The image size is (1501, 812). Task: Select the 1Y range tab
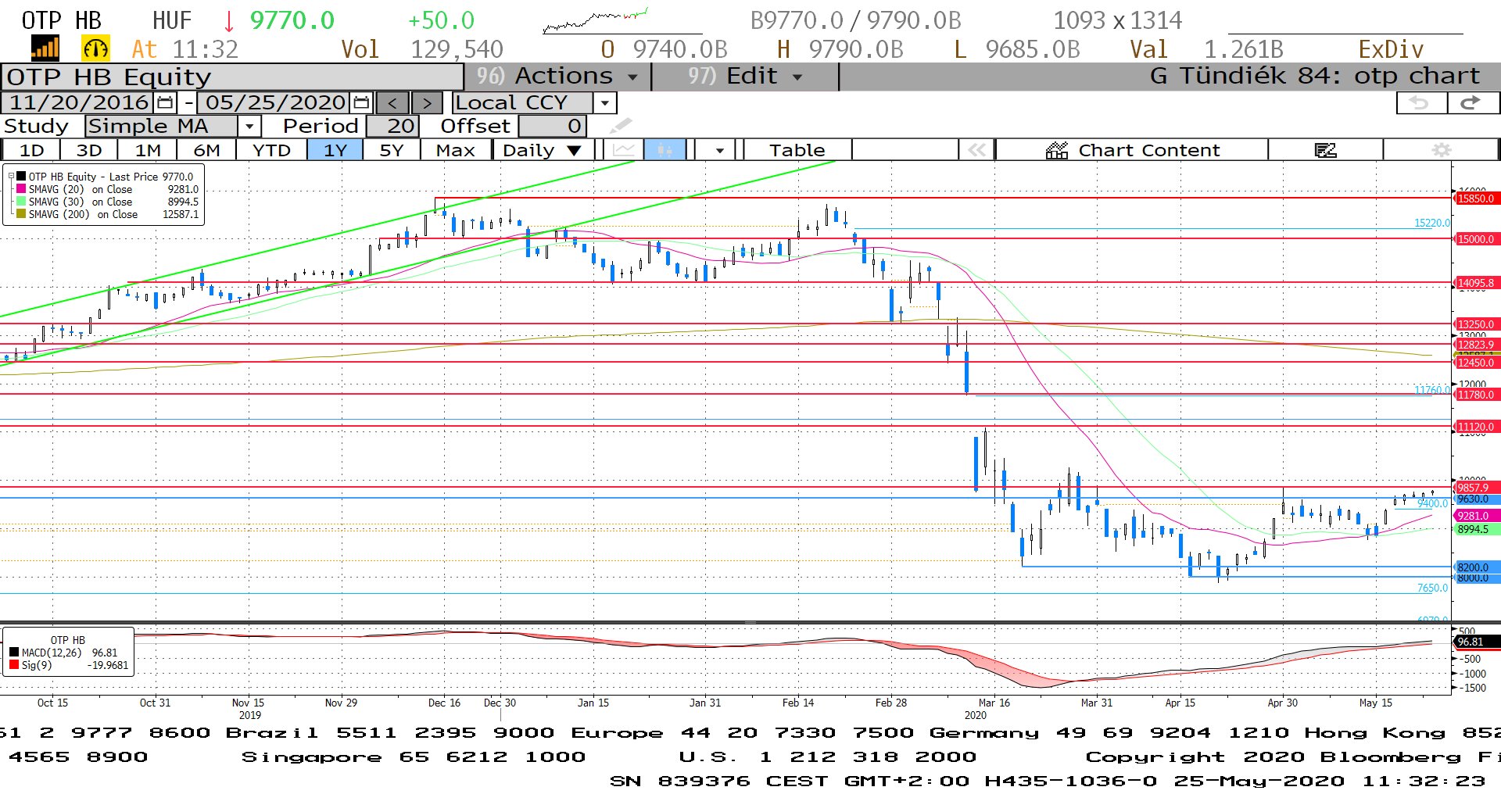point(335,150)
